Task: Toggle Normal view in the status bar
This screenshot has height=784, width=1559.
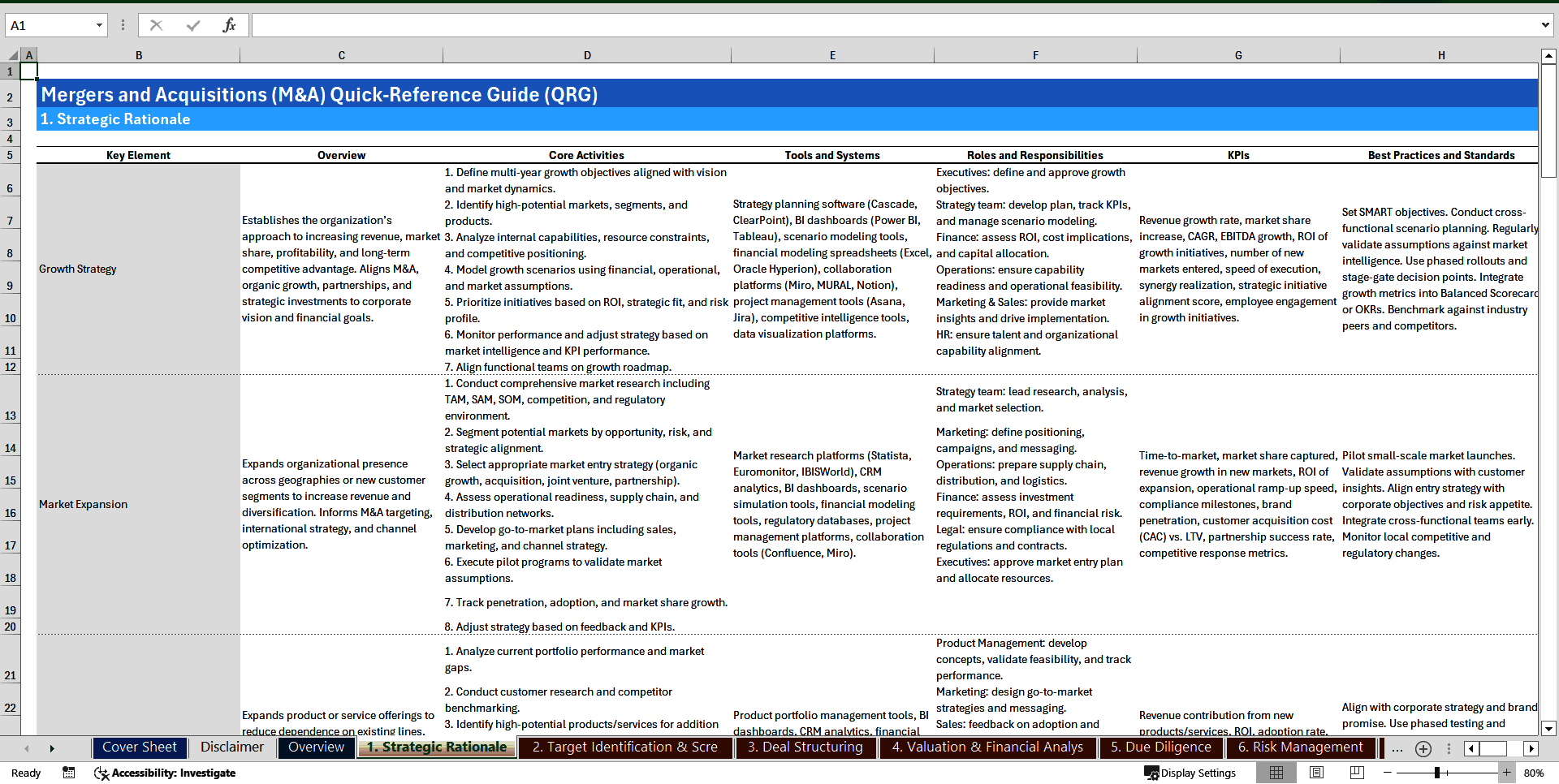Action: click(x=1276, y=773)
